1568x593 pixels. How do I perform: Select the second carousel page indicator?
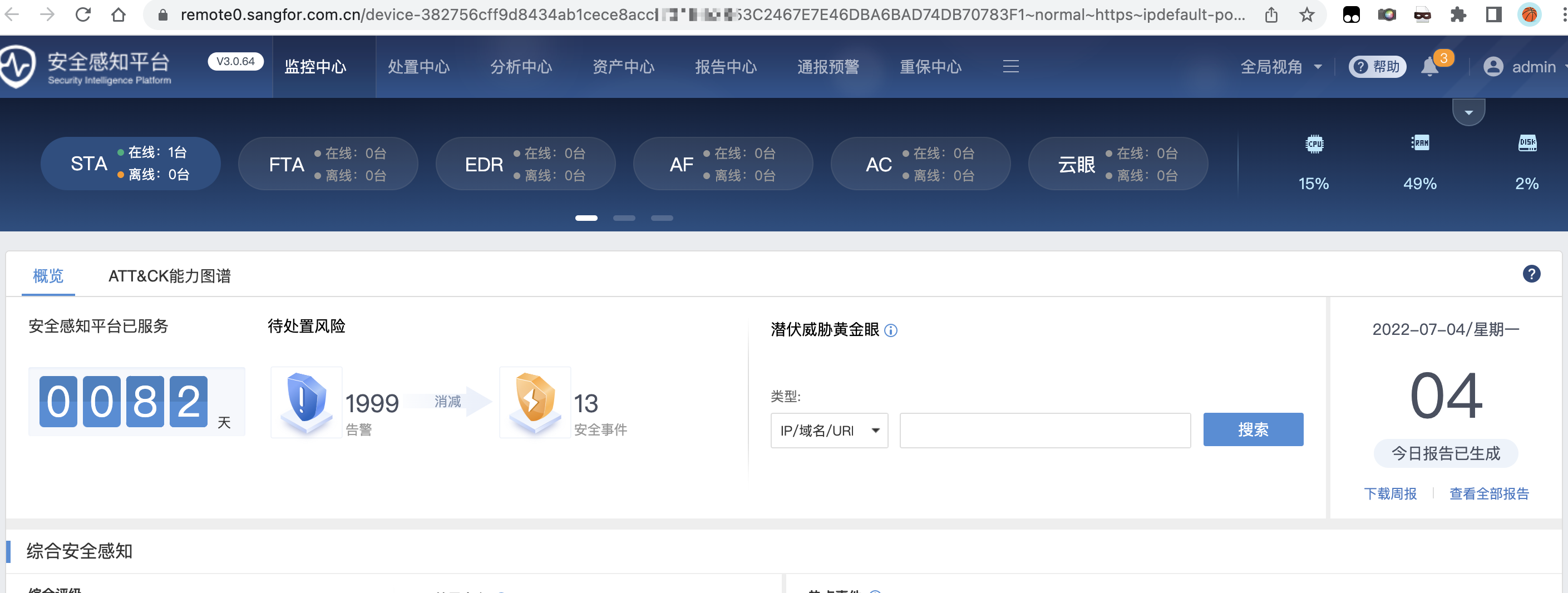(x=624, y=218)
